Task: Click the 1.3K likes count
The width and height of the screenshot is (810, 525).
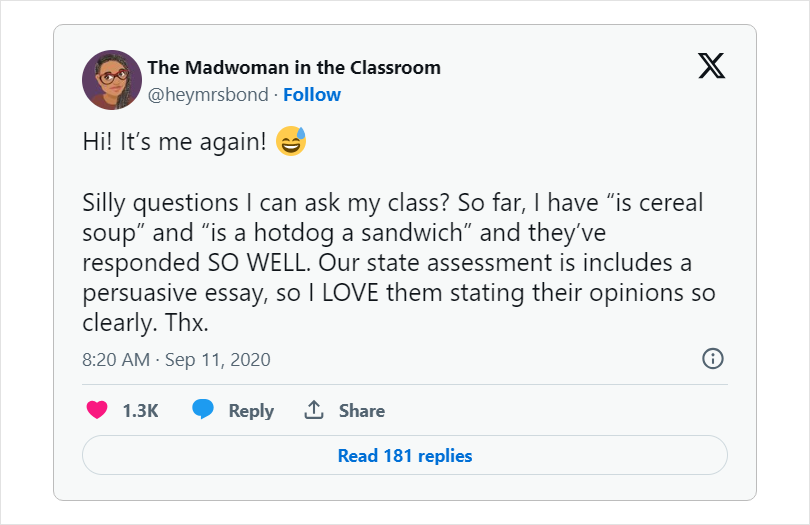Action: tap(140, 410)
